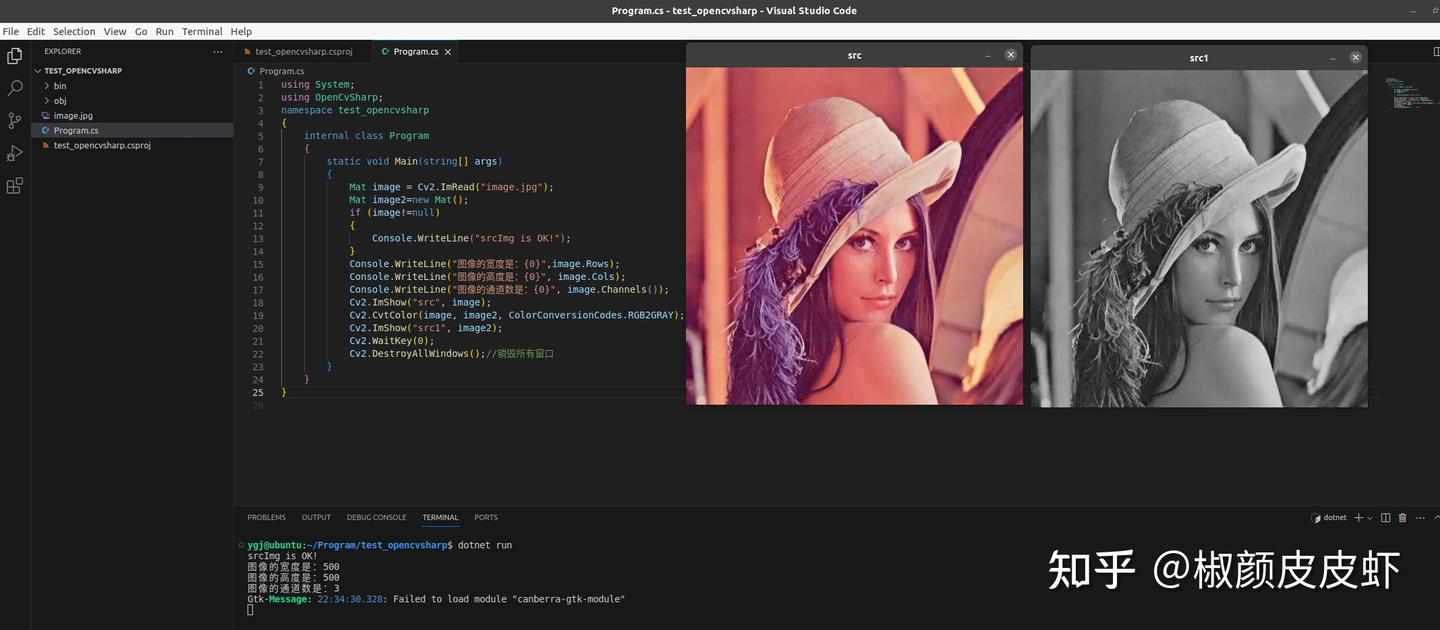The width and height of the screenshot is (1440, 630).
Task: Split the terminal using the split icon
Action: click(x=1386, y=518)
